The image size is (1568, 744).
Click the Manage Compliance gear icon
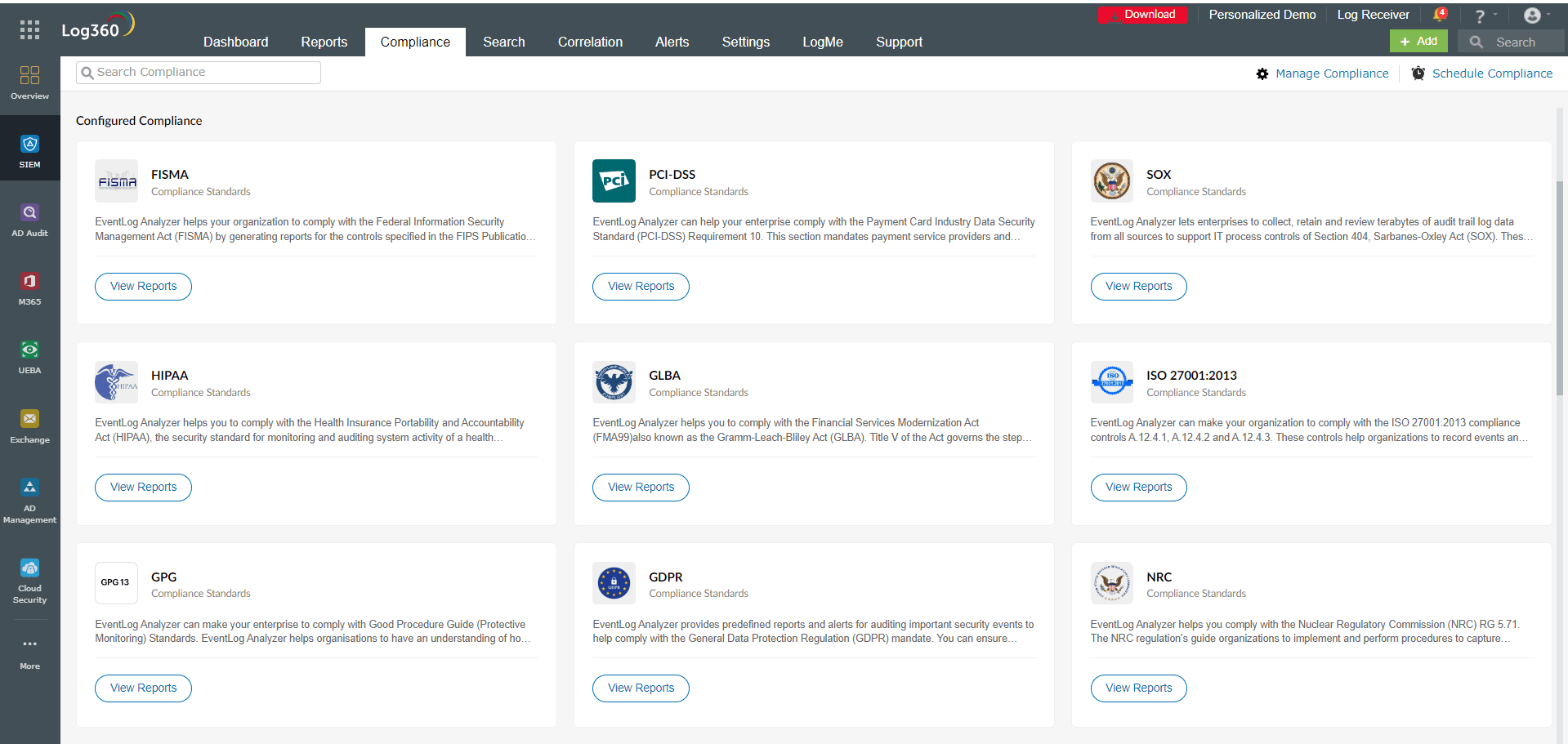[1262, 74]
